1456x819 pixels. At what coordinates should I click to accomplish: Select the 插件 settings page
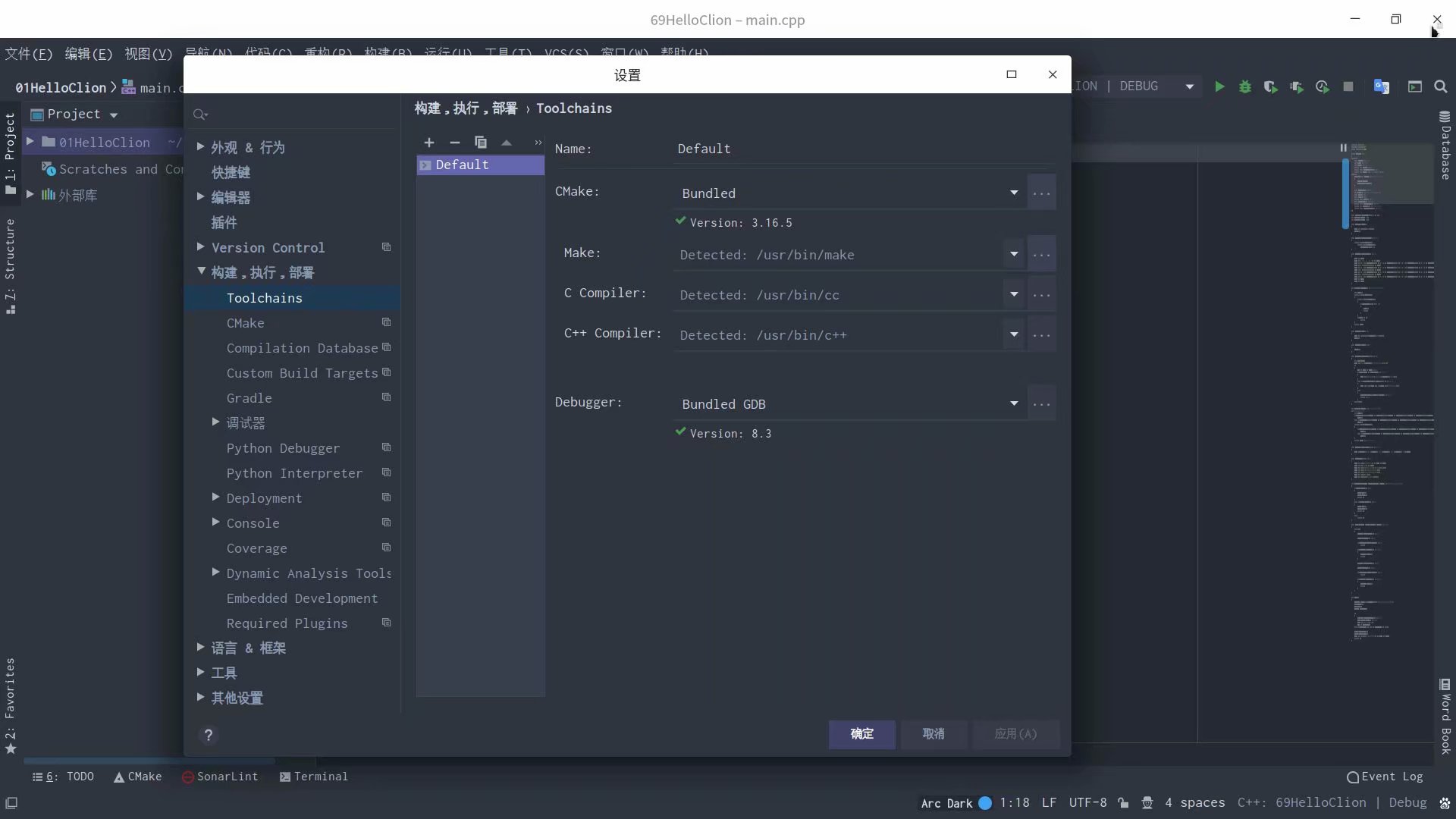click(292, 222)
